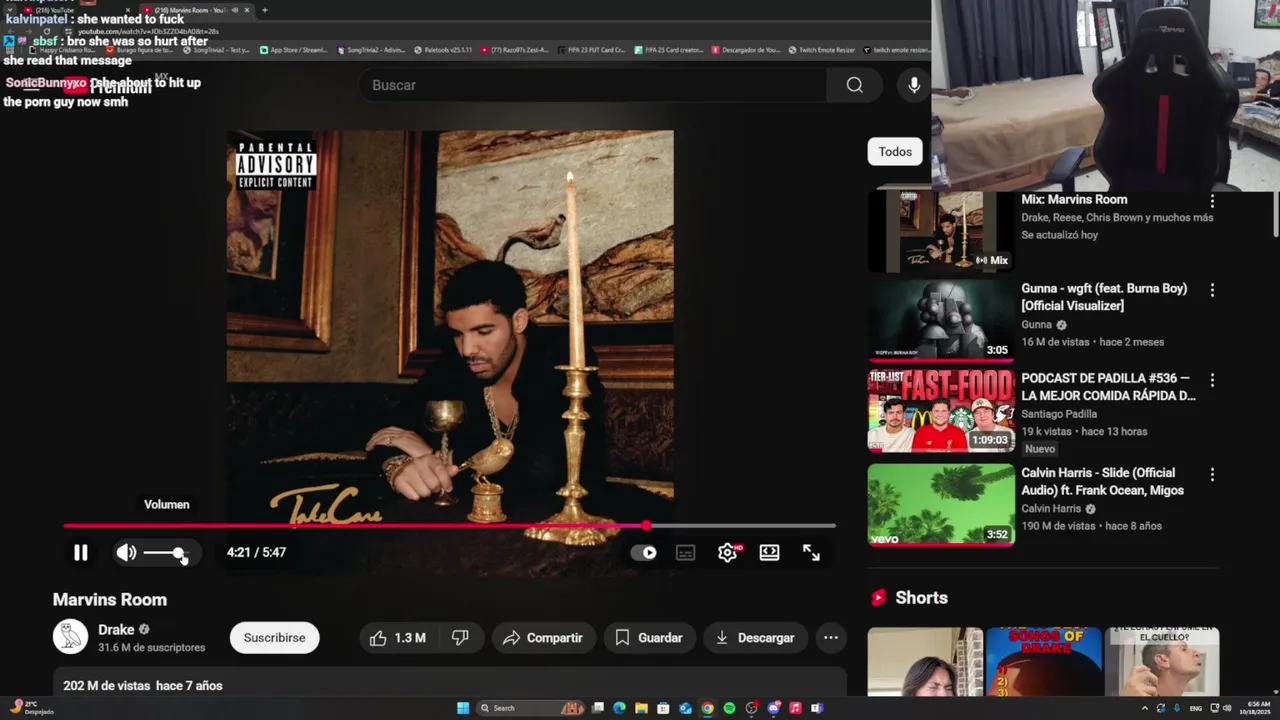Viewport: 1280px width, 720px height.
Task: Open options menu for Podcast de Padilla
Action: click(1212, 380)
